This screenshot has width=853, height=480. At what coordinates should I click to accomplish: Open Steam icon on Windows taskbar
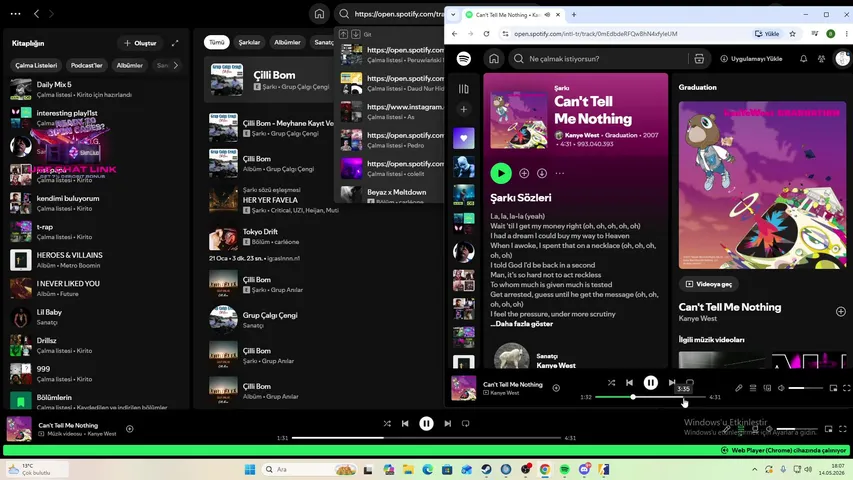coord(486,469)
